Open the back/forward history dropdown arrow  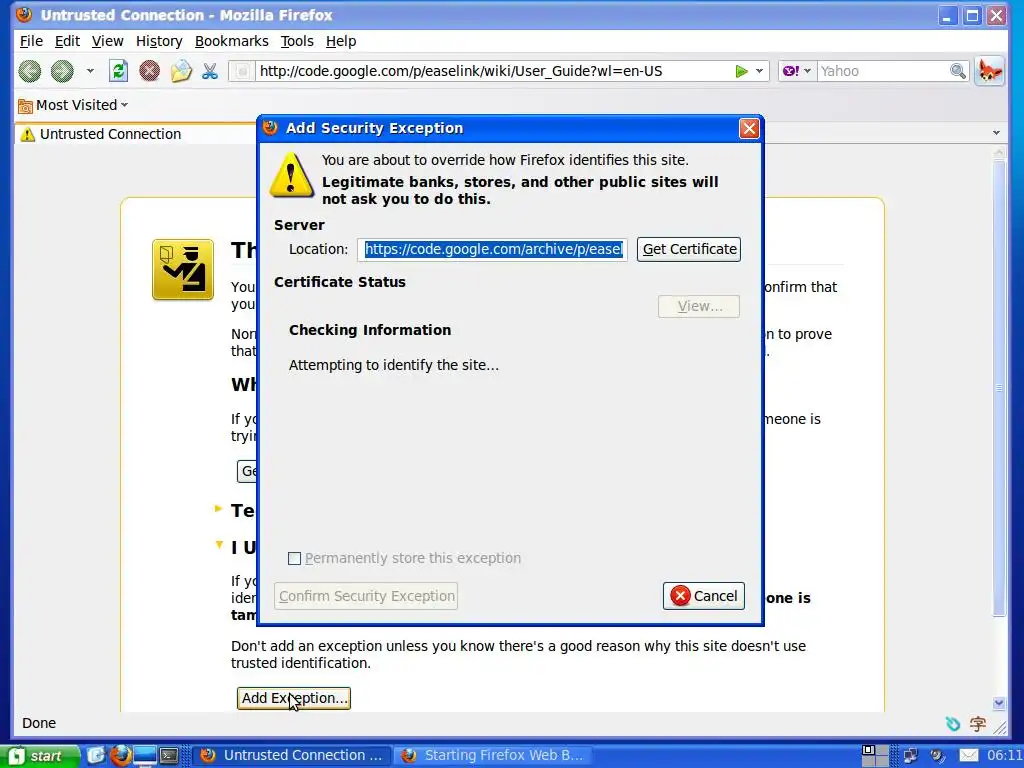(x=90, y=71)
